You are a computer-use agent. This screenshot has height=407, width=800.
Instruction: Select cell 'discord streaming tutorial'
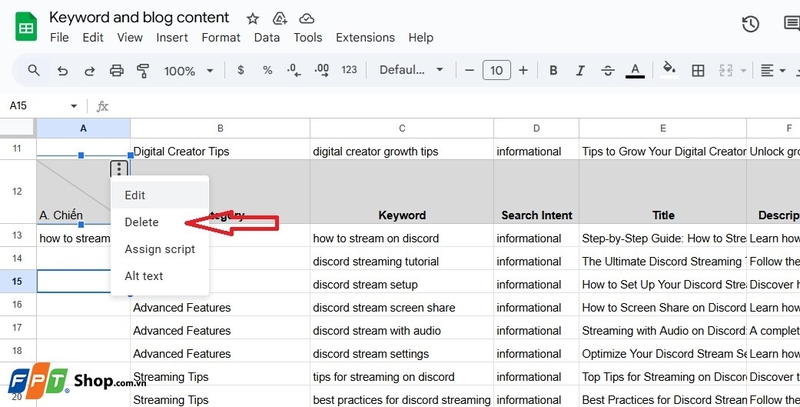pos(402,261)
